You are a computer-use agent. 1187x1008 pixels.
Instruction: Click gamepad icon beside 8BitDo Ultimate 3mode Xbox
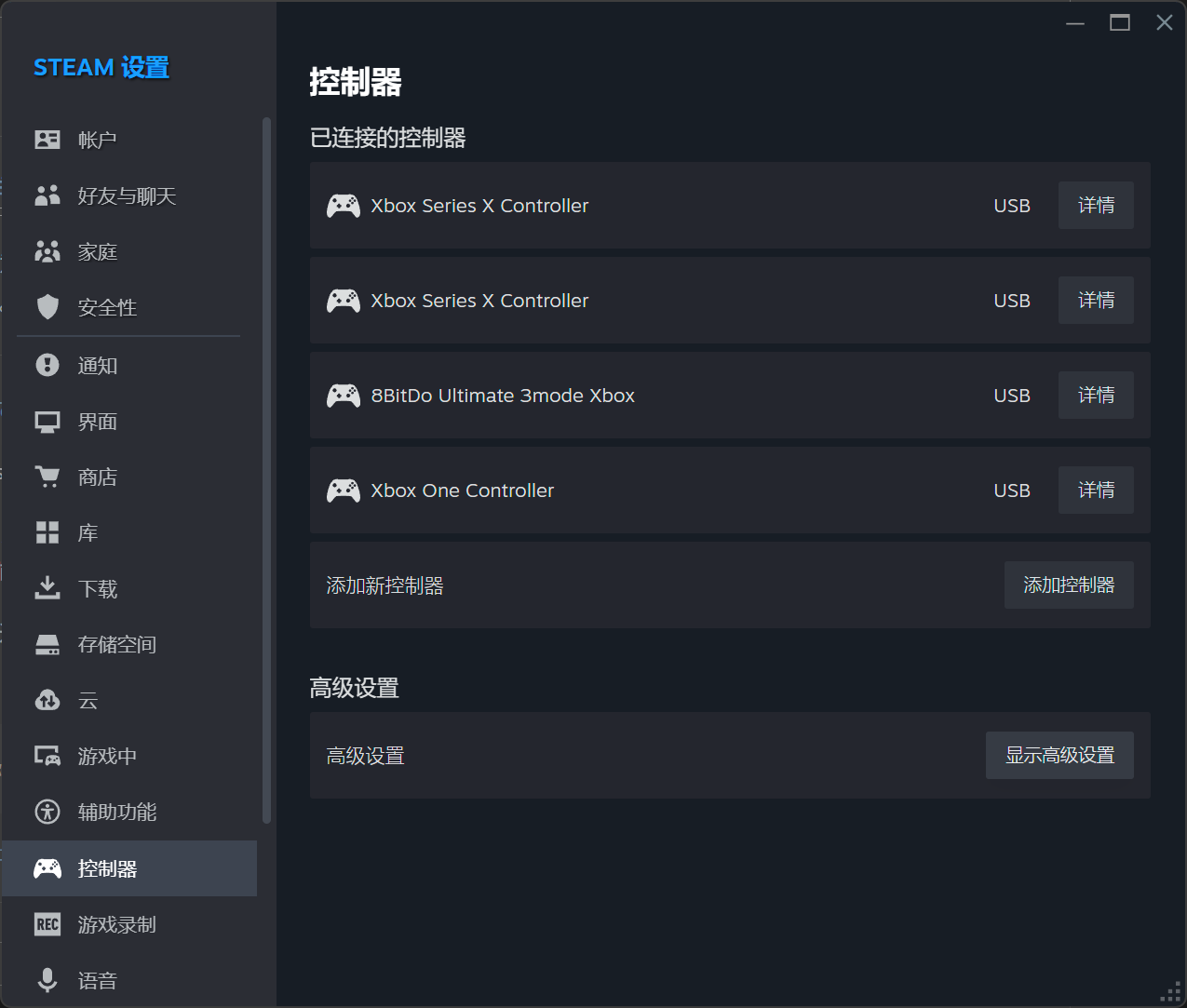(344, 396)
